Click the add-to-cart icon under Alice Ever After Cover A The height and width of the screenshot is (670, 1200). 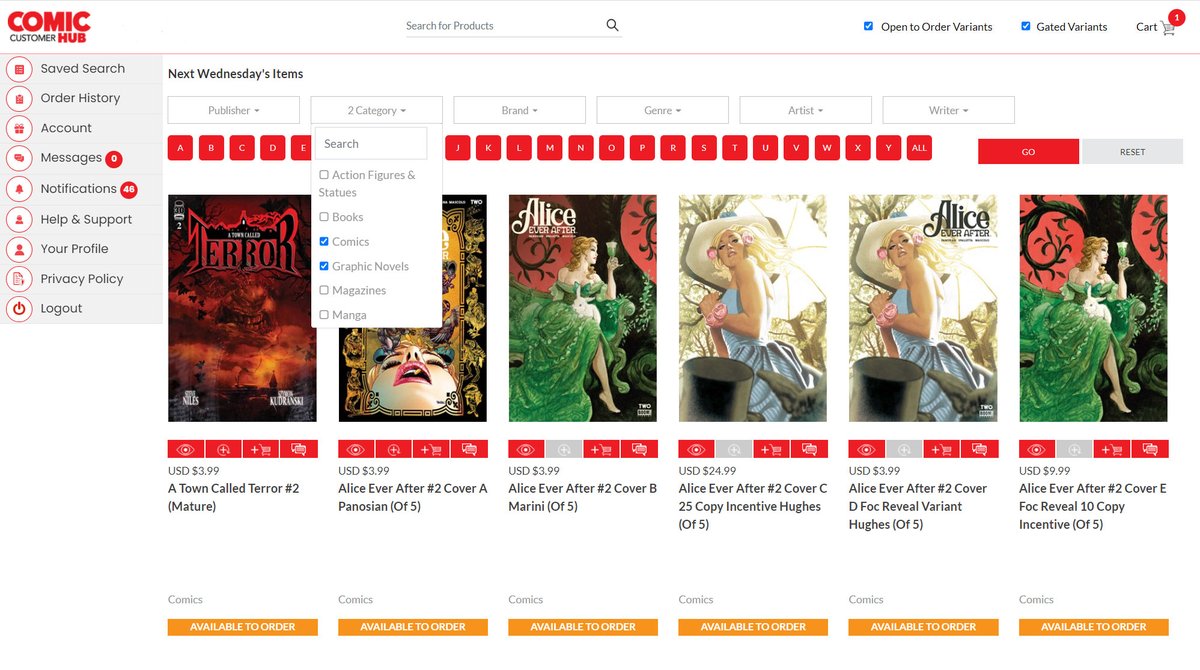[x=430, y=448]
